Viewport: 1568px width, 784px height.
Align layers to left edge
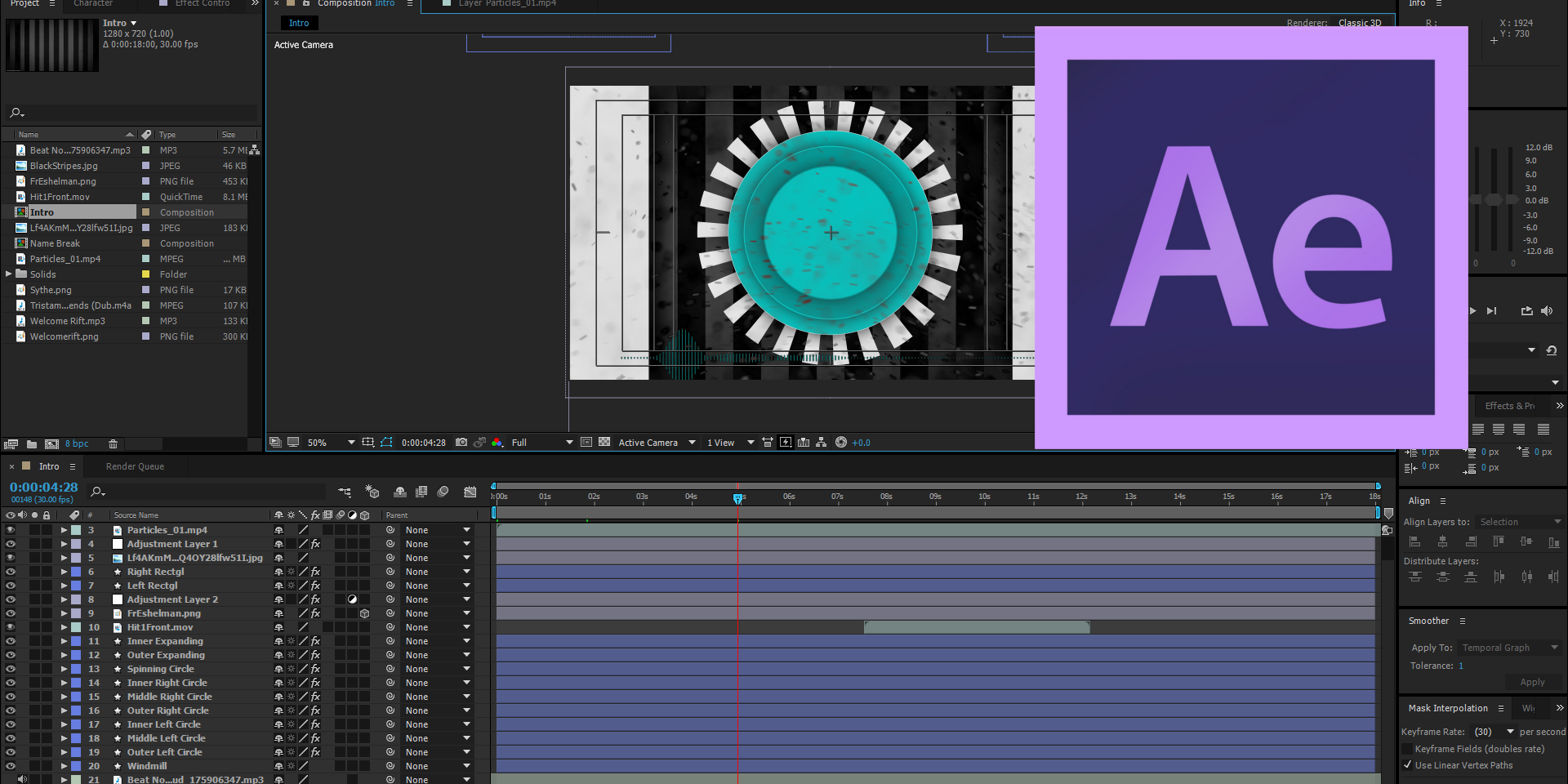(1415, 541)
